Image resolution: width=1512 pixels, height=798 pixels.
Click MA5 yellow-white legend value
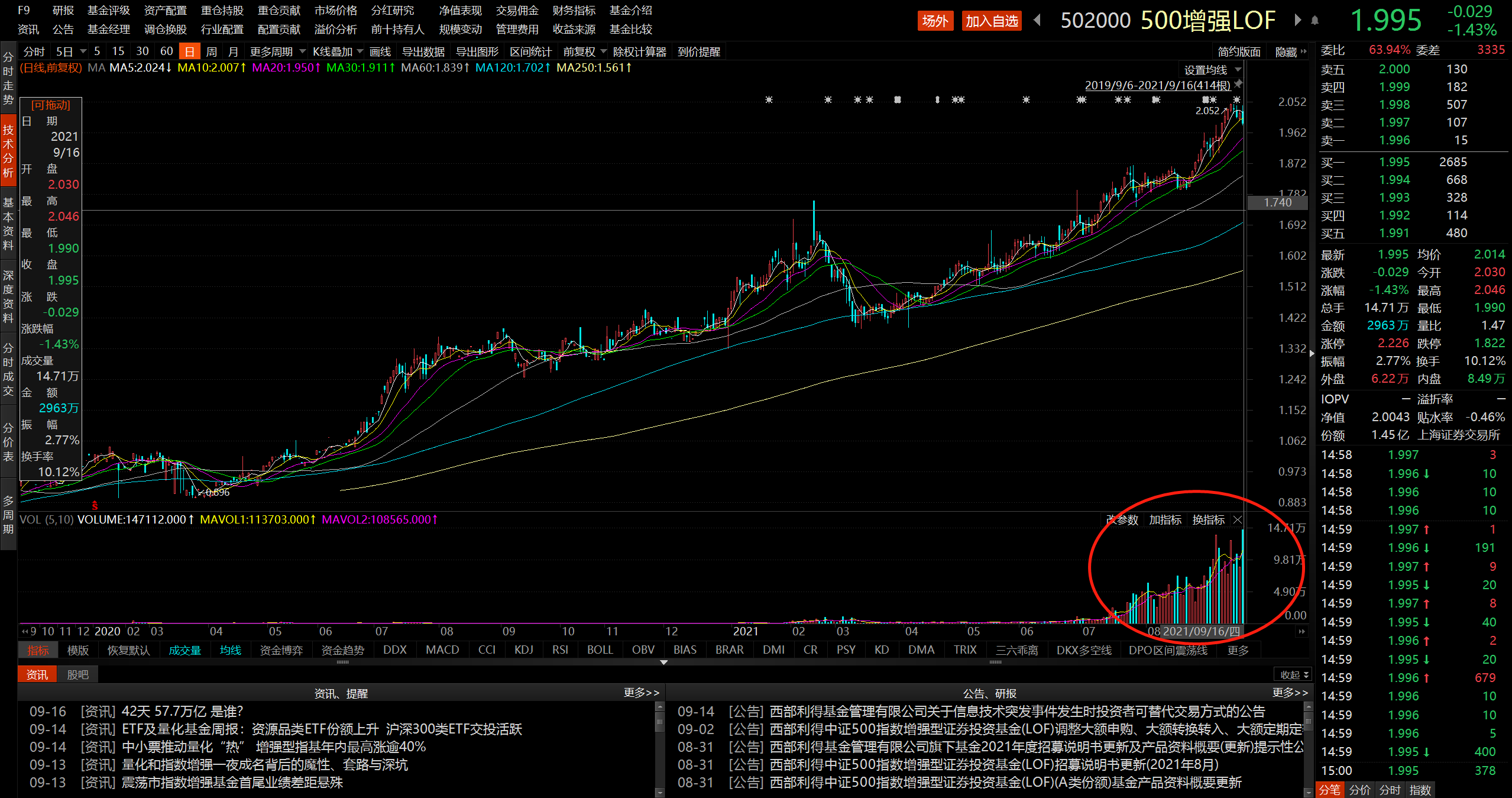140,68
